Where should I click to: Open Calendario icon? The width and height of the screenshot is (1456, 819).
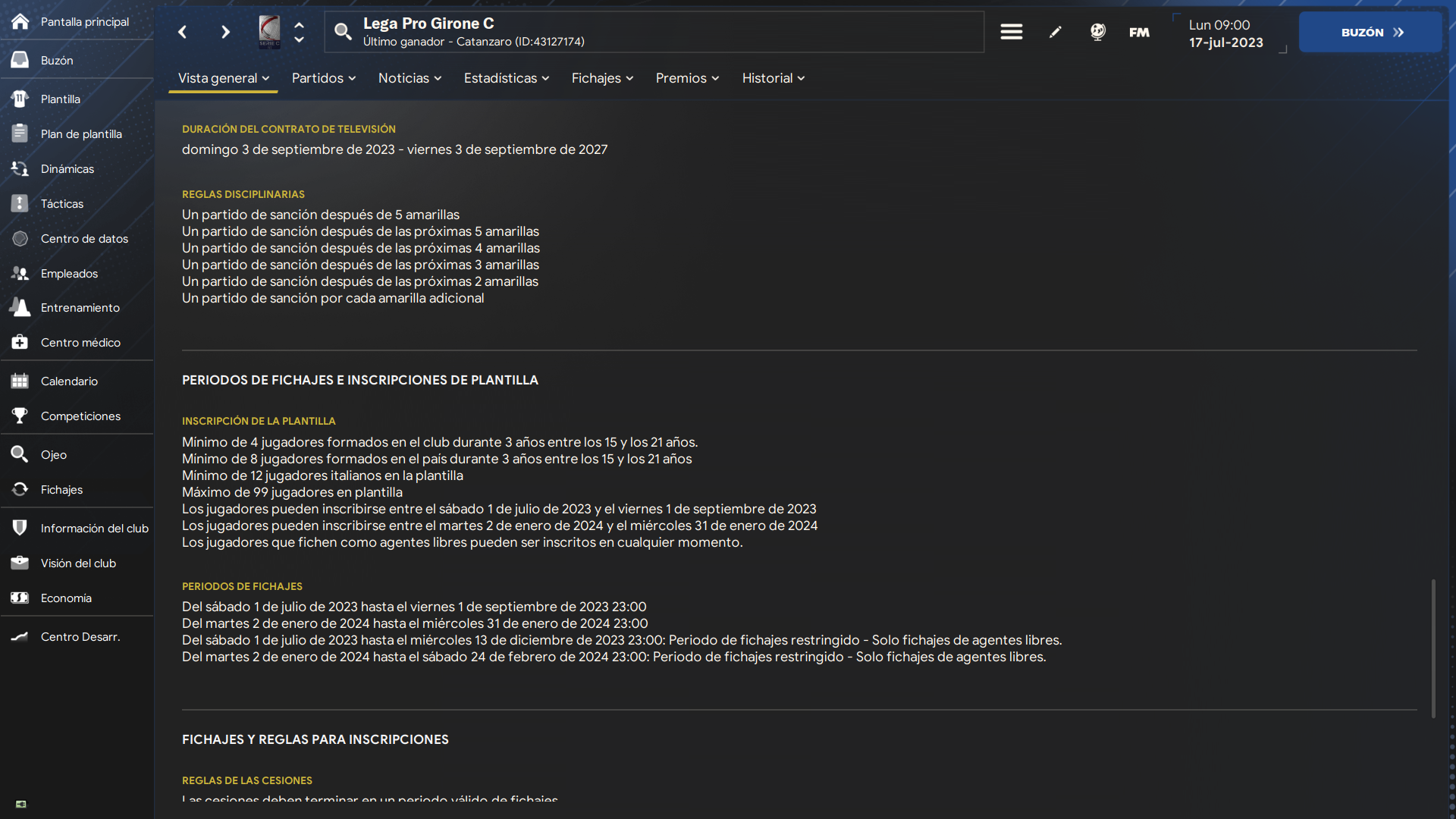point(20,381)
